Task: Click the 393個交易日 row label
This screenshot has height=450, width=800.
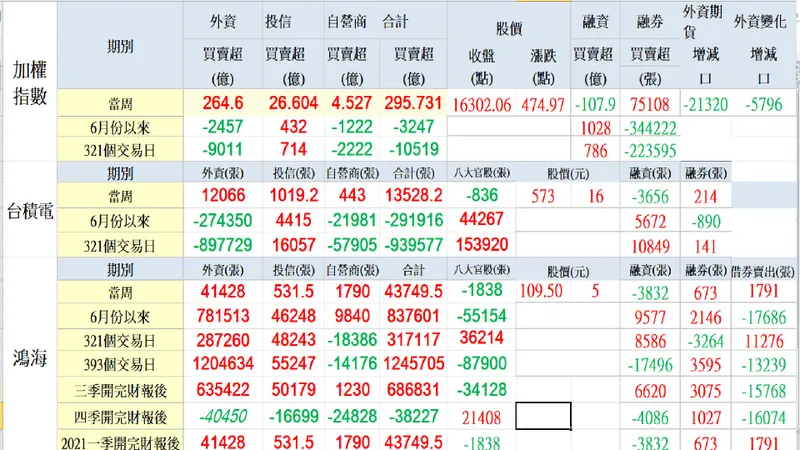Action: coord(120,365)
